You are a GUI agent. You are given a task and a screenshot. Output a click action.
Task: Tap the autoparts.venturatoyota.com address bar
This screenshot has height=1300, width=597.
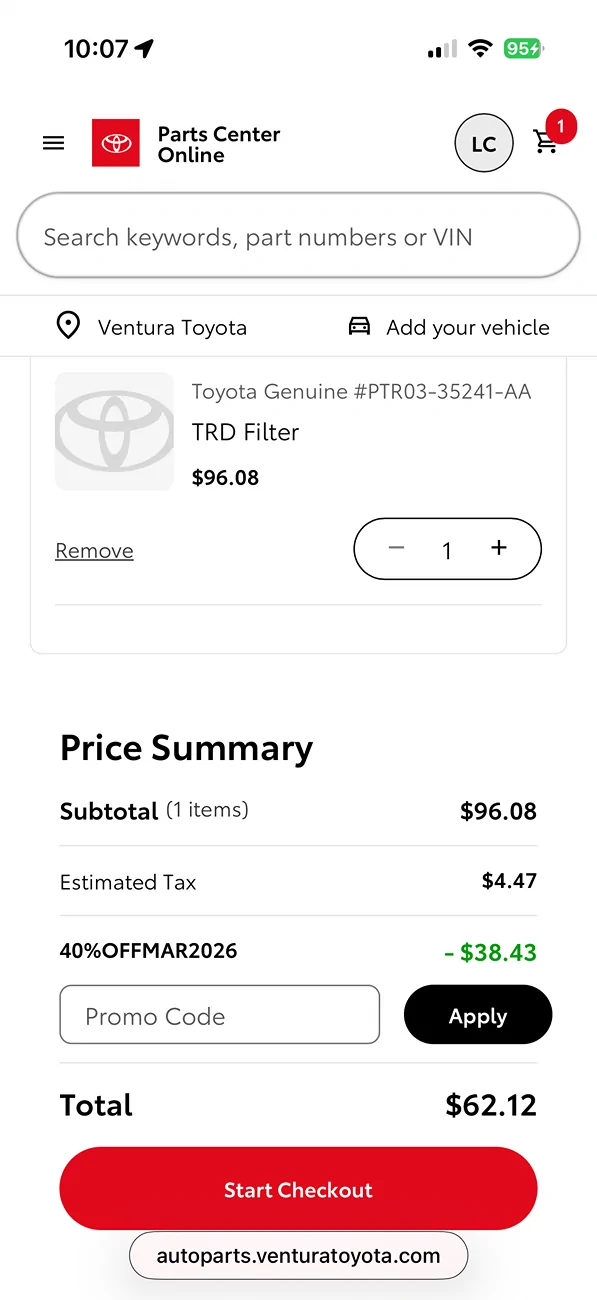point(299,1256)
